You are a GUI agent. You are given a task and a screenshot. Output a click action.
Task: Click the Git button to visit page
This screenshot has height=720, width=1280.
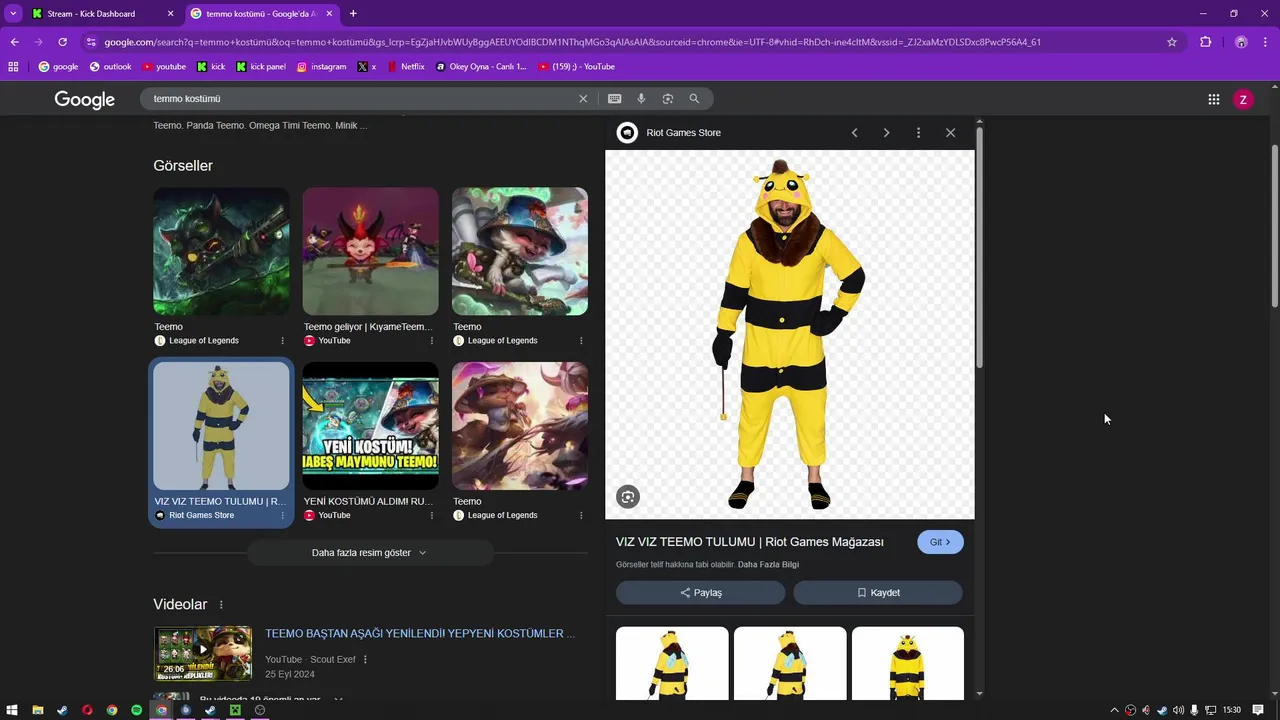(940, 542)
